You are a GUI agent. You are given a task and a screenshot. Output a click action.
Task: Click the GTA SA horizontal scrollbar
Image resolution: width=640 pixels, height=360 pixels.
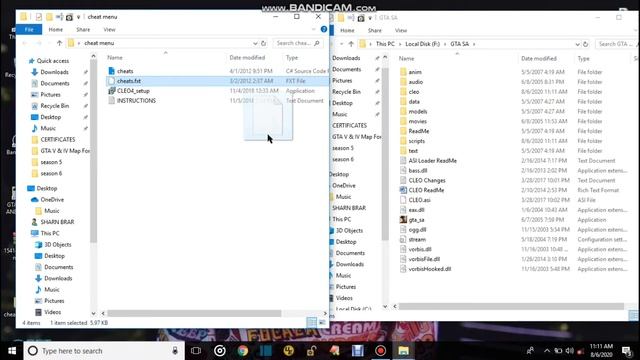511,306
